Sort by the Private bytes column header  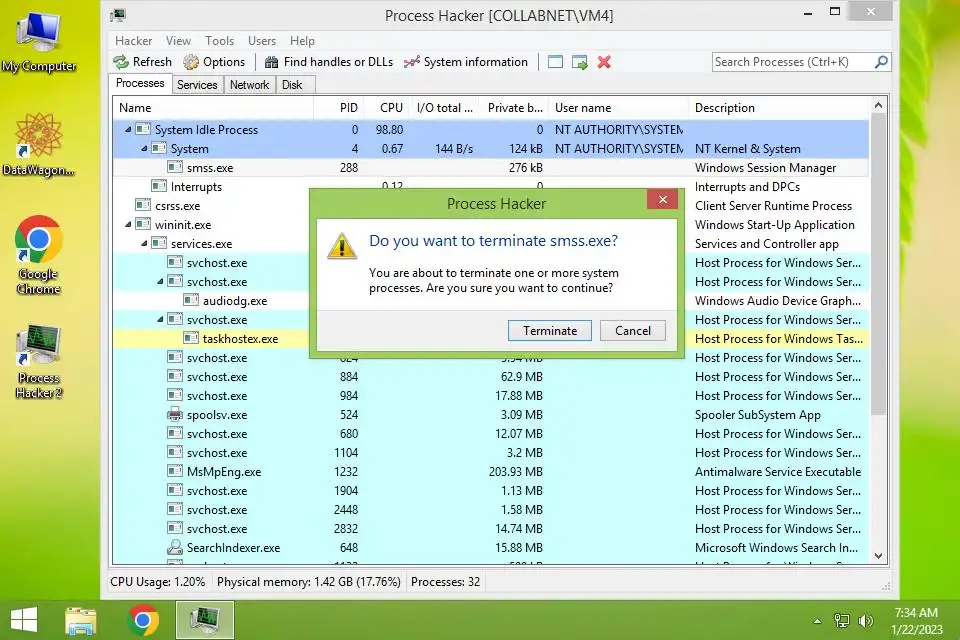[514, 108]
